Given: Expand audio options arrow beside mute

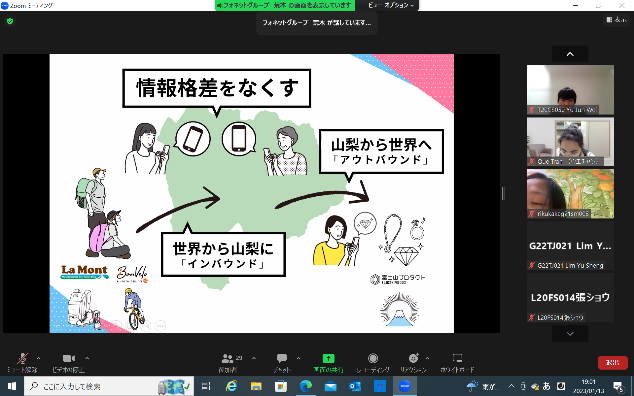Looking at the screenshot, I should point(38,358).
